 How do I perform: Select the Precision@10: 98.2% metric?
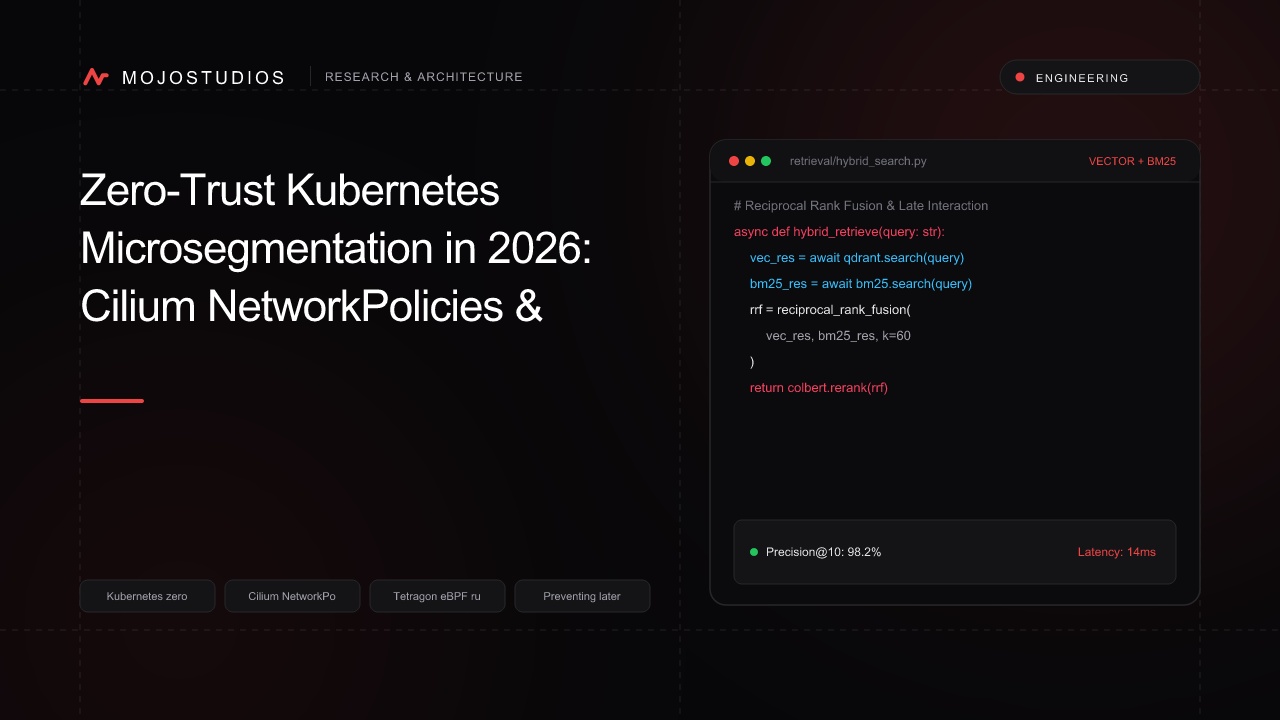[x=823, y=552]
